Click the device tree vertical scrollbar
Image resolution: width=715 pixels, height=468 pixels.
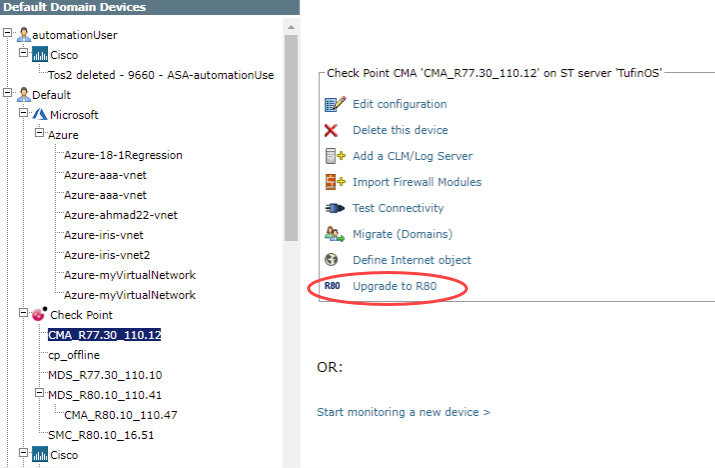click(291, 150)
